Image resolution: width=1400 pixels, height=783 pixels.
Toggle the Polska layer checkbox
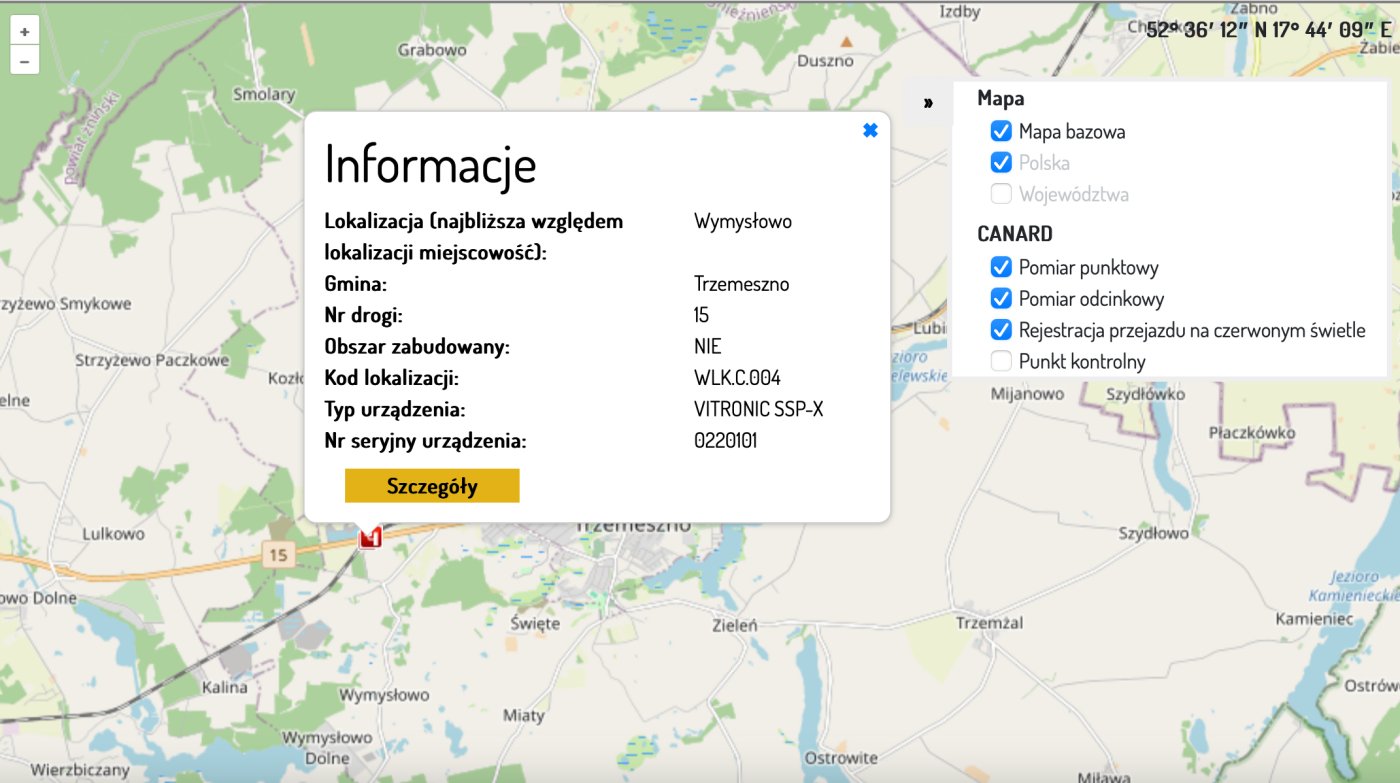pos(1001,162)
